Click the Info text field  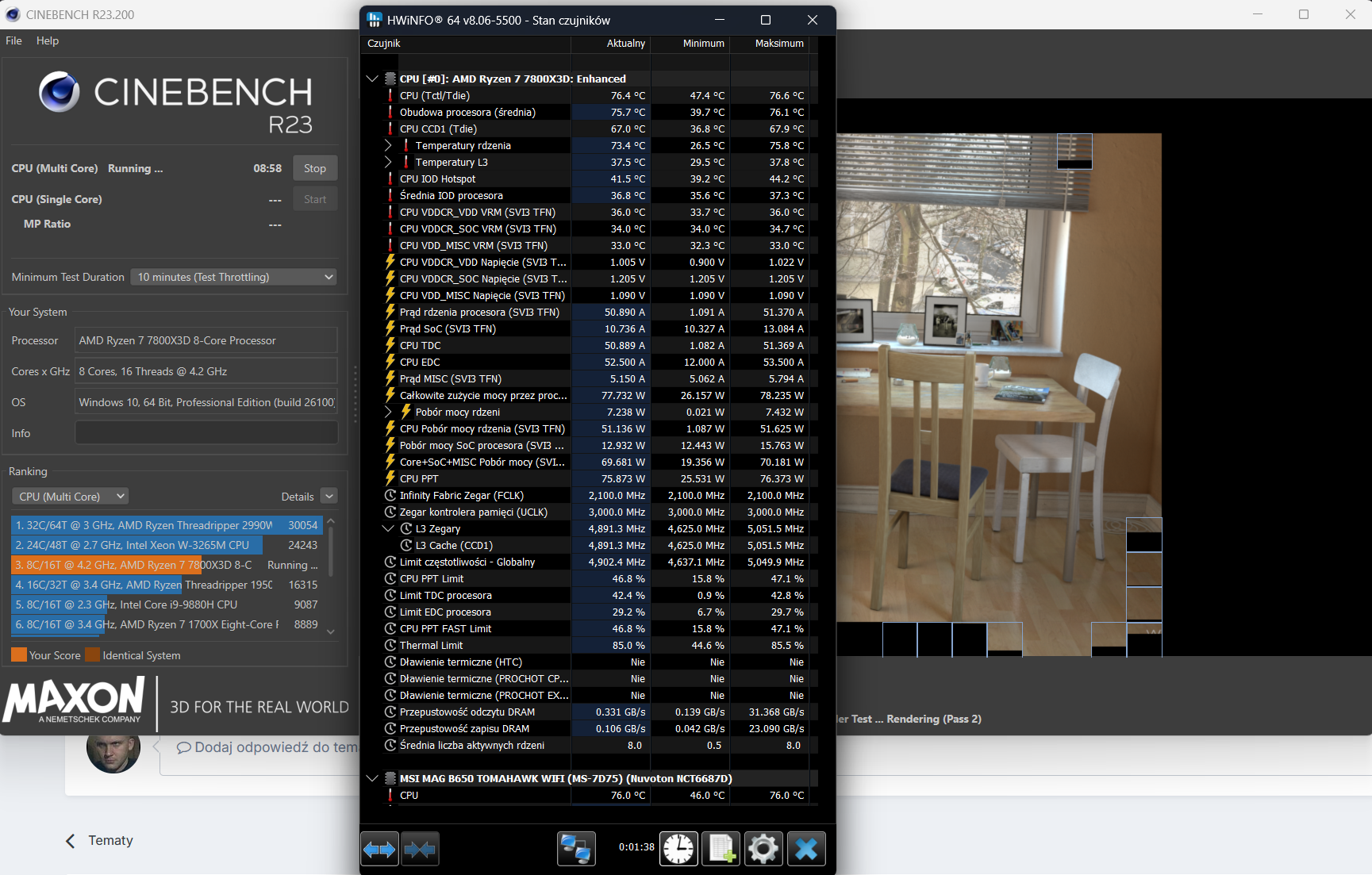(206, 433)
